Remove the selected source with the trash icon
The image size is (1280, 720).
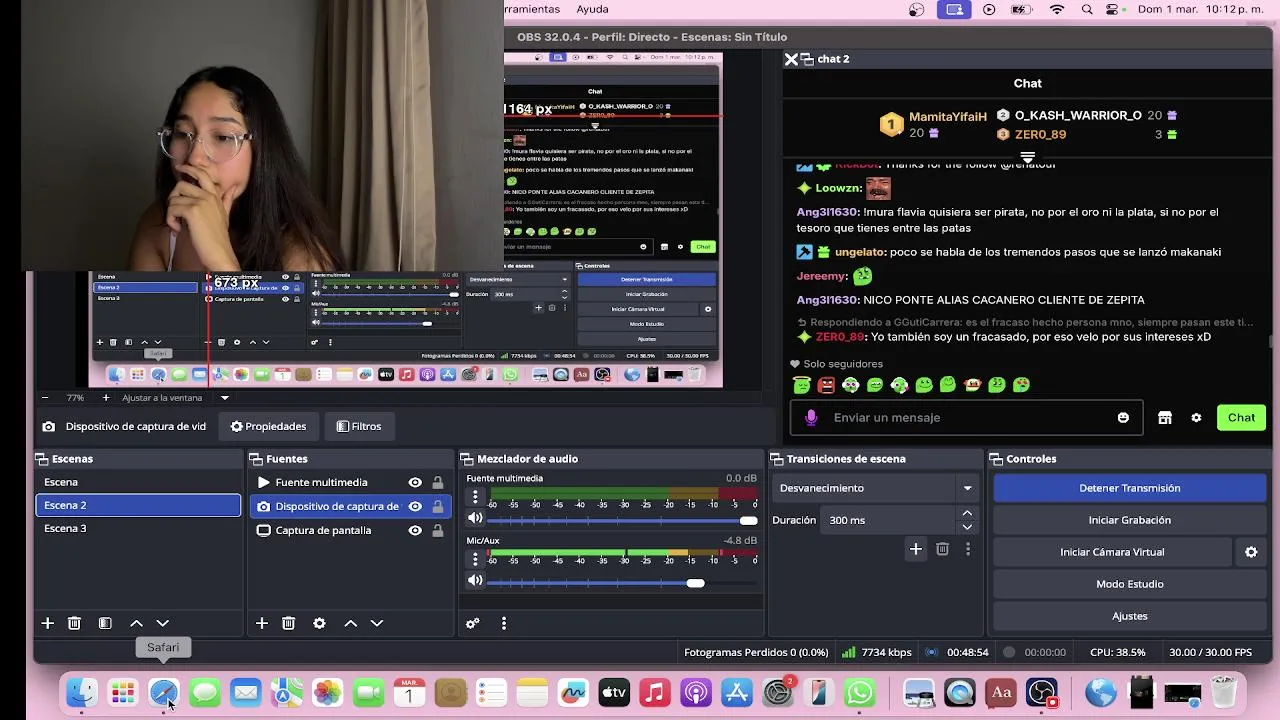click(x=288, y=623)
